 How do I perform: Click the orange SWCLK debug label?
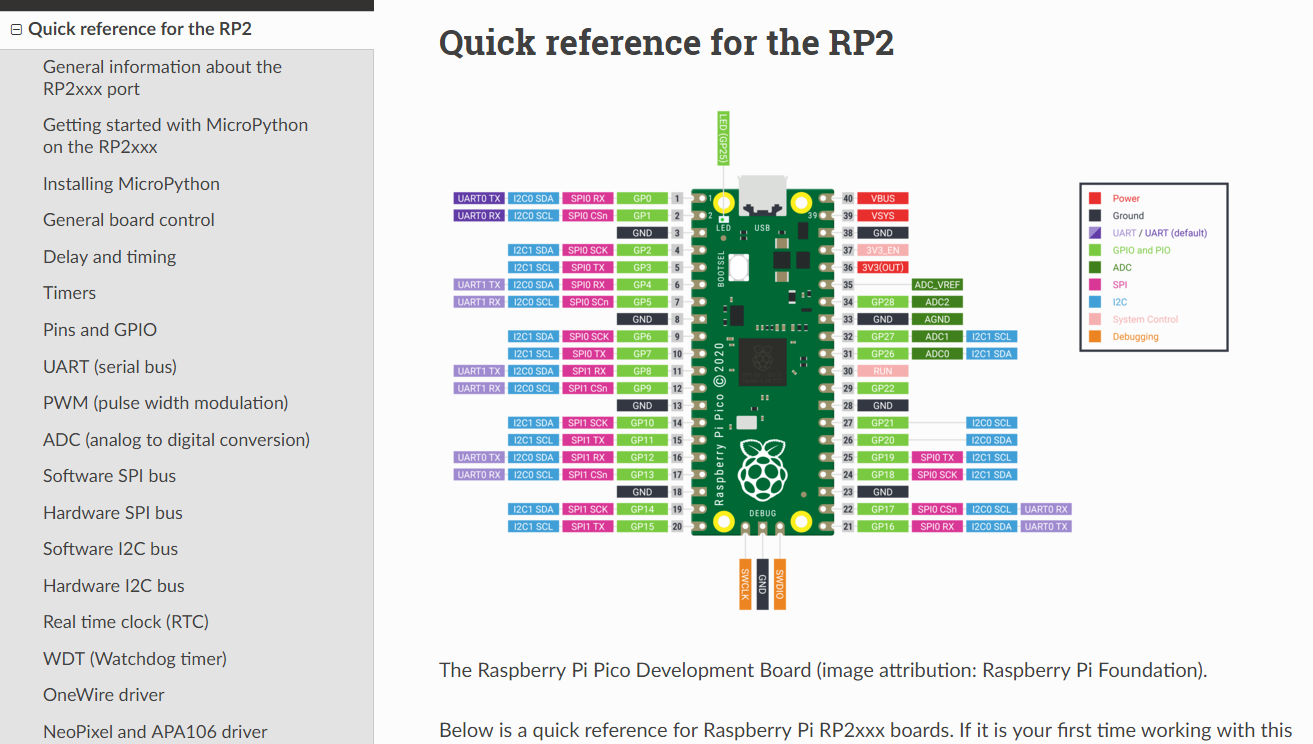click(x=745, y=586)
